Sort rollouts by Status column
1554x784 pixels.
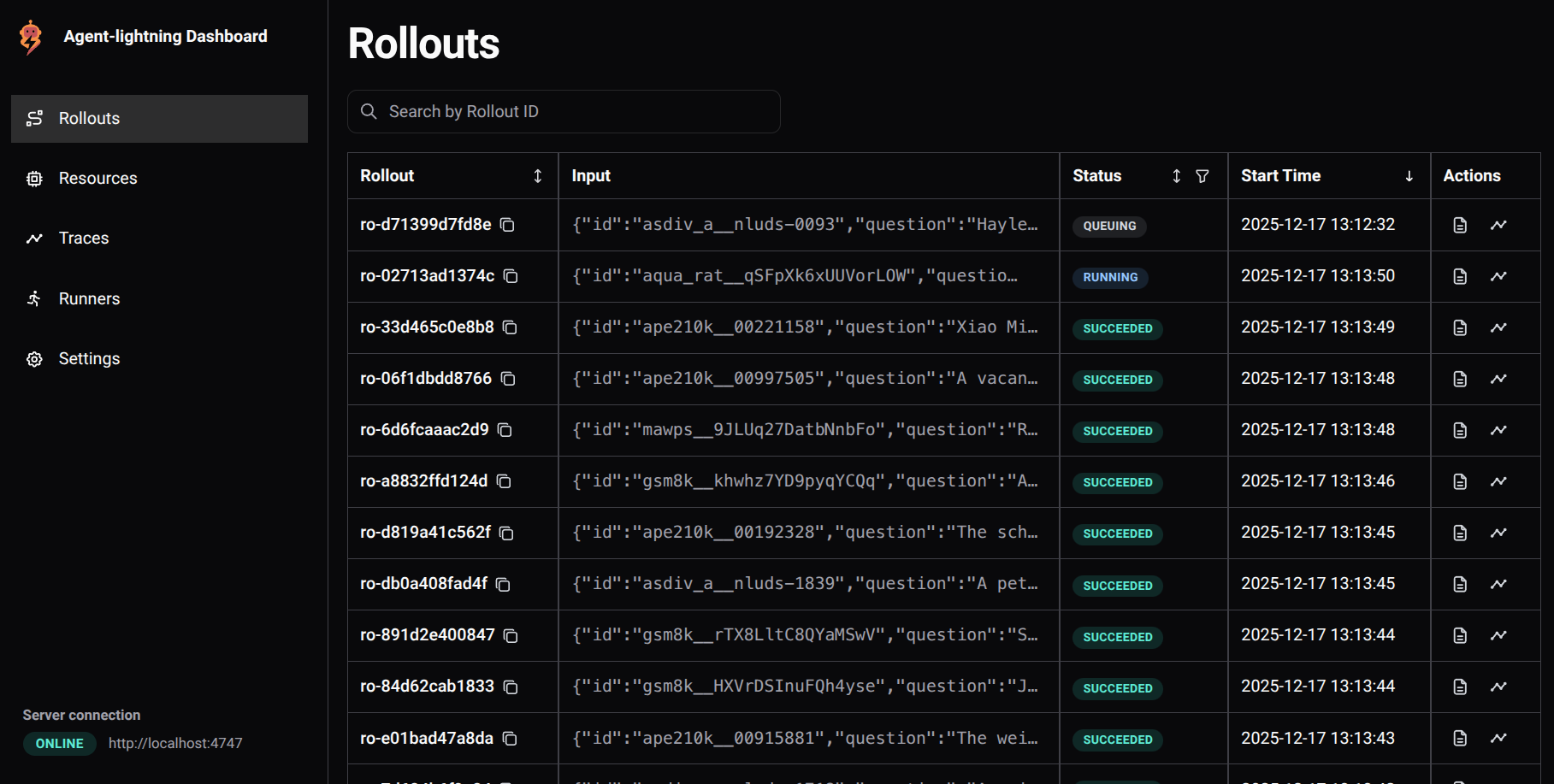[1177, 176]
